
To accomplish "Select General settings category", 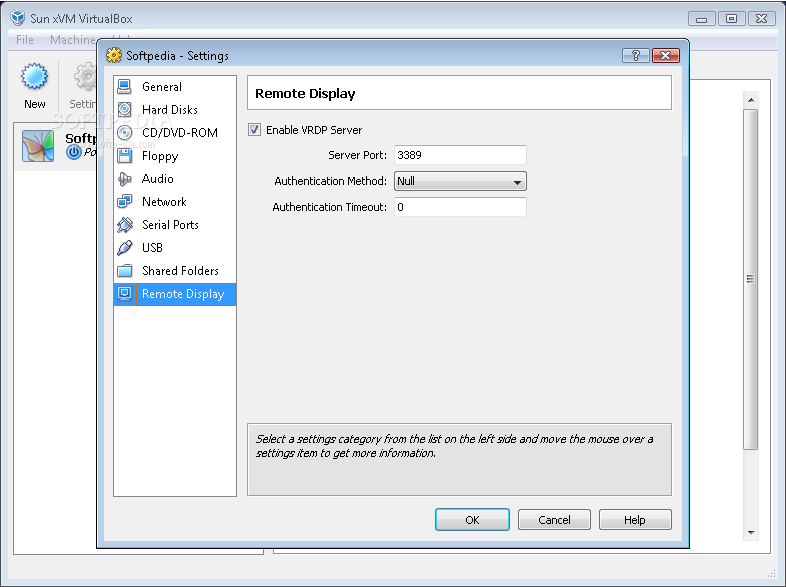I will pyautogui.click(x=174, y=87).
